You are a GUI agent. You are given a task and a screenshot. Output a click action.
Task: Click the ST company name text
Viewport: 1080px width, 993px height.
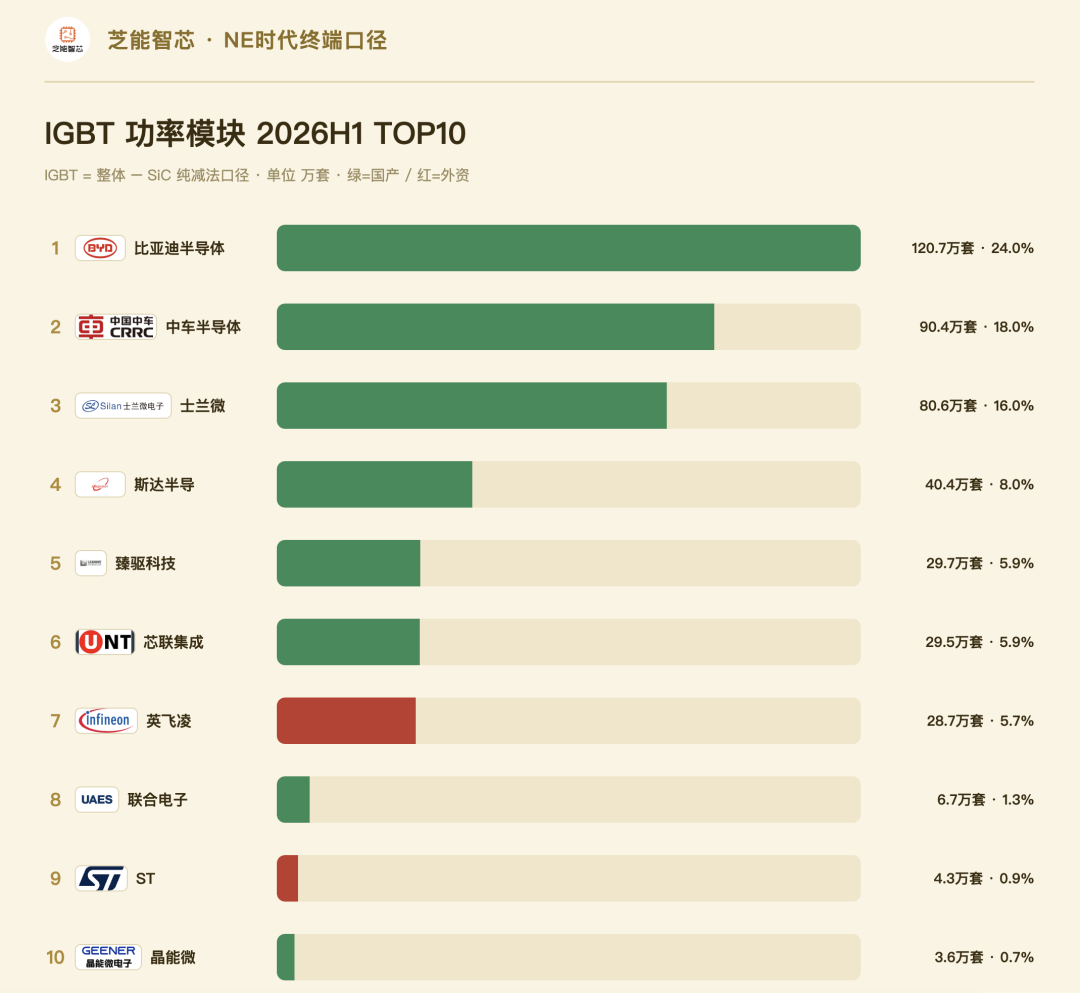(145, 879)
